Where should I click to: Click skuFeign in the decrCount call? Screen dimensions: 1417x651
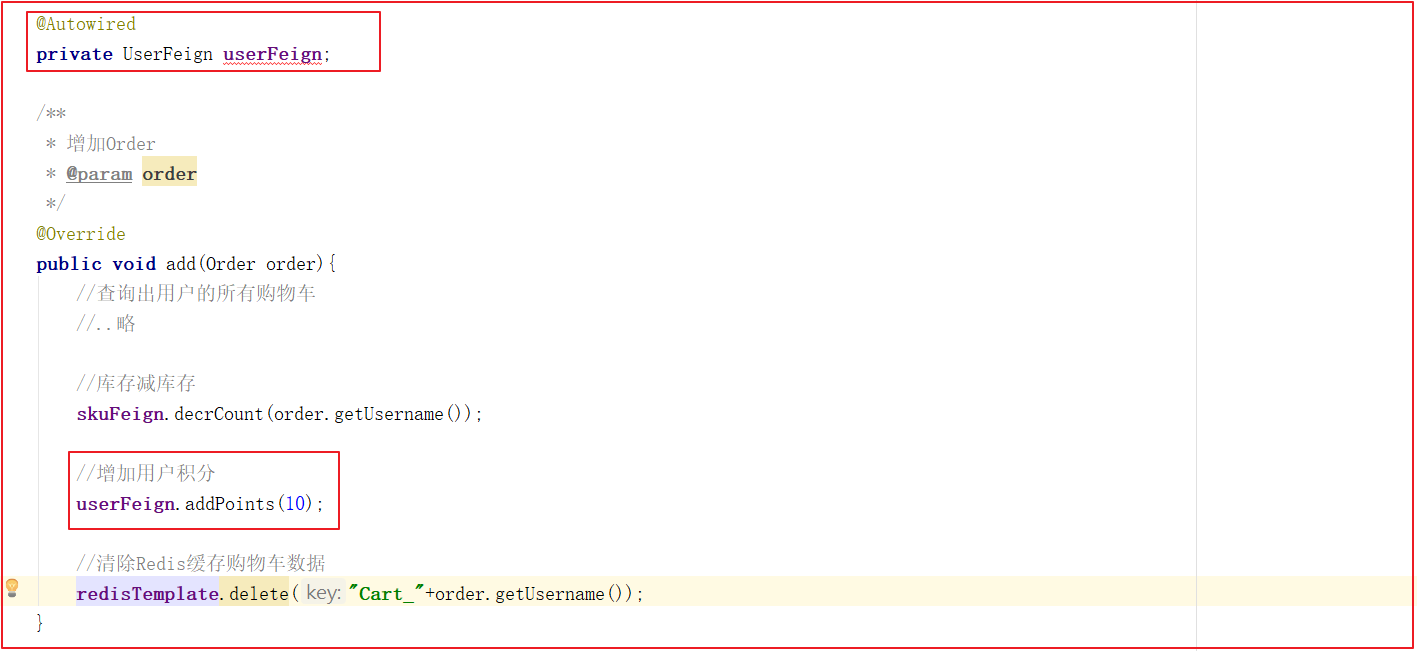(120, 414)
